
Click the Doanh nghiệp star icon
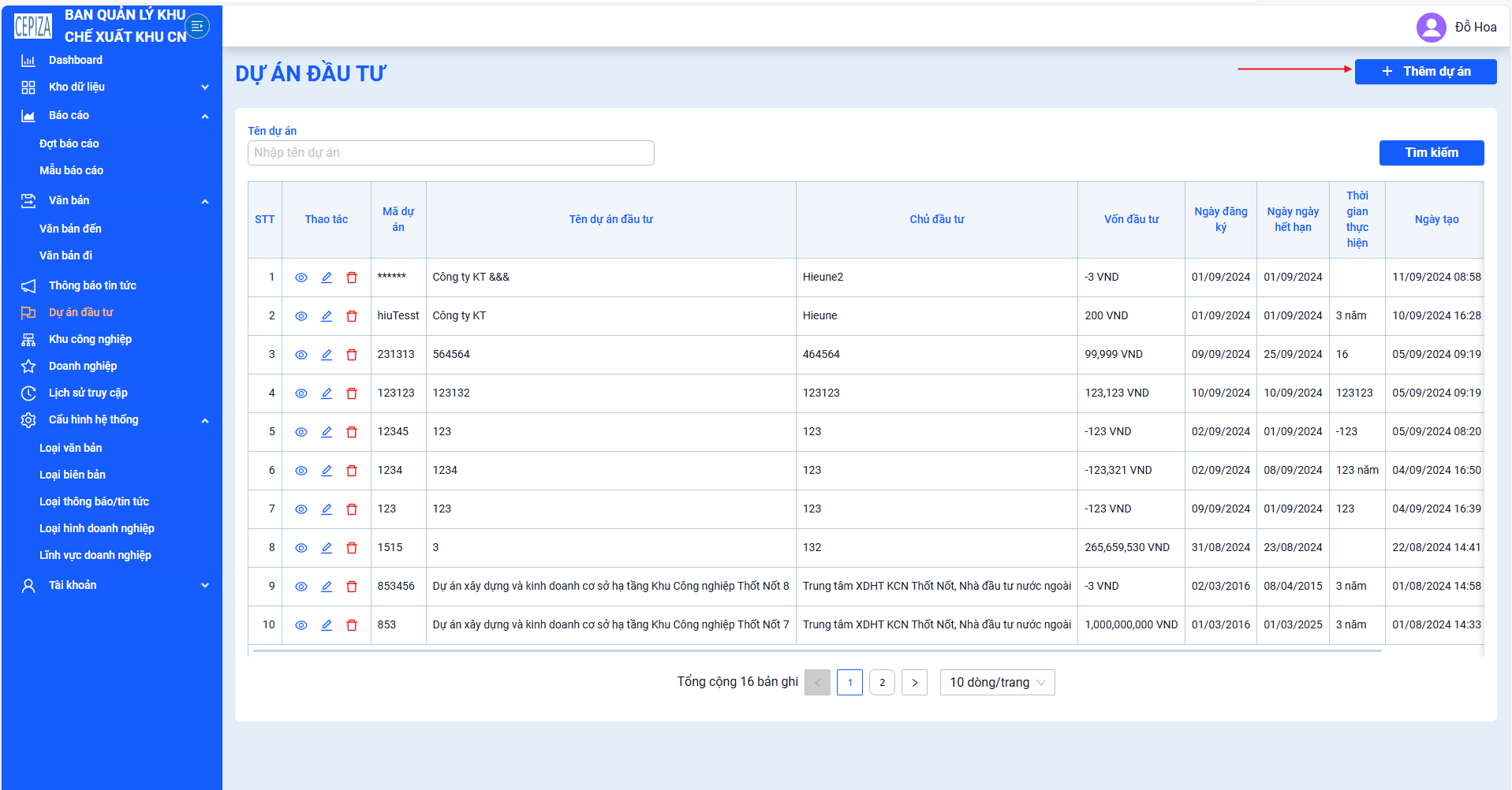tap(28, 367)
